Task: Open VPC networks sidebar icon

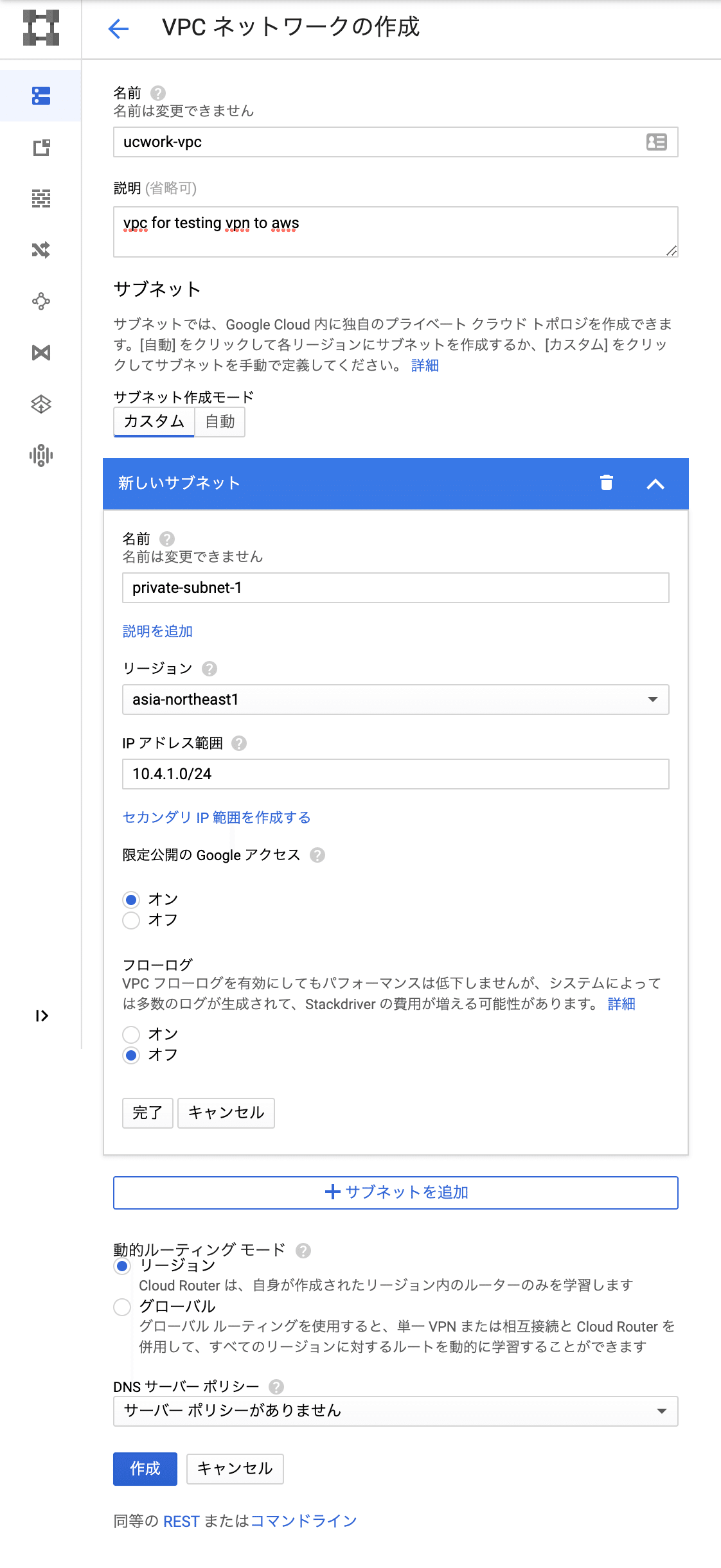Action: point(41,96)
